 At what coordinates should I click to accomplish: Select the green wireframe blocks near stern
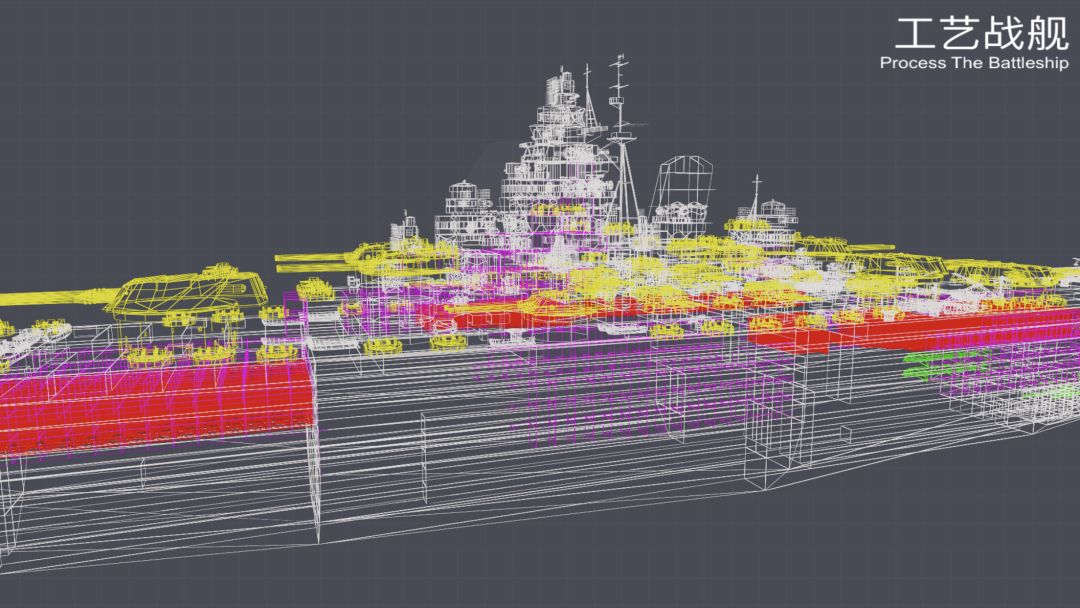[945, 364]
